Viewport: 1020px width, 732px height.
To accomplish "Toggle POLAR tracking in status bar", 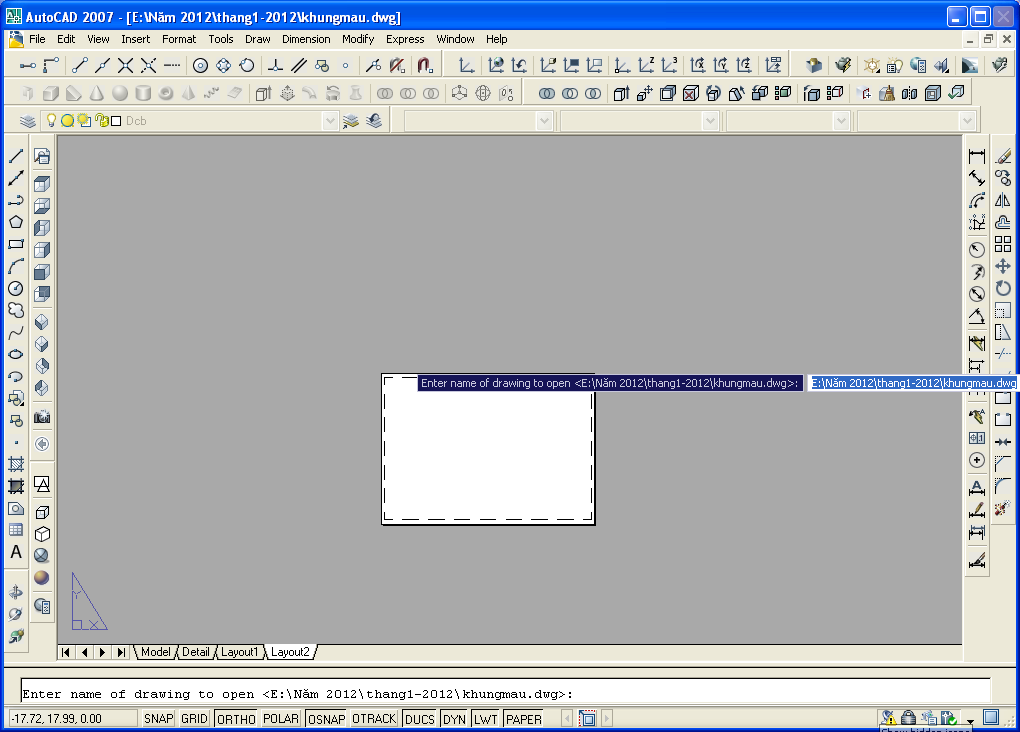I will click(x=281, y=718).
